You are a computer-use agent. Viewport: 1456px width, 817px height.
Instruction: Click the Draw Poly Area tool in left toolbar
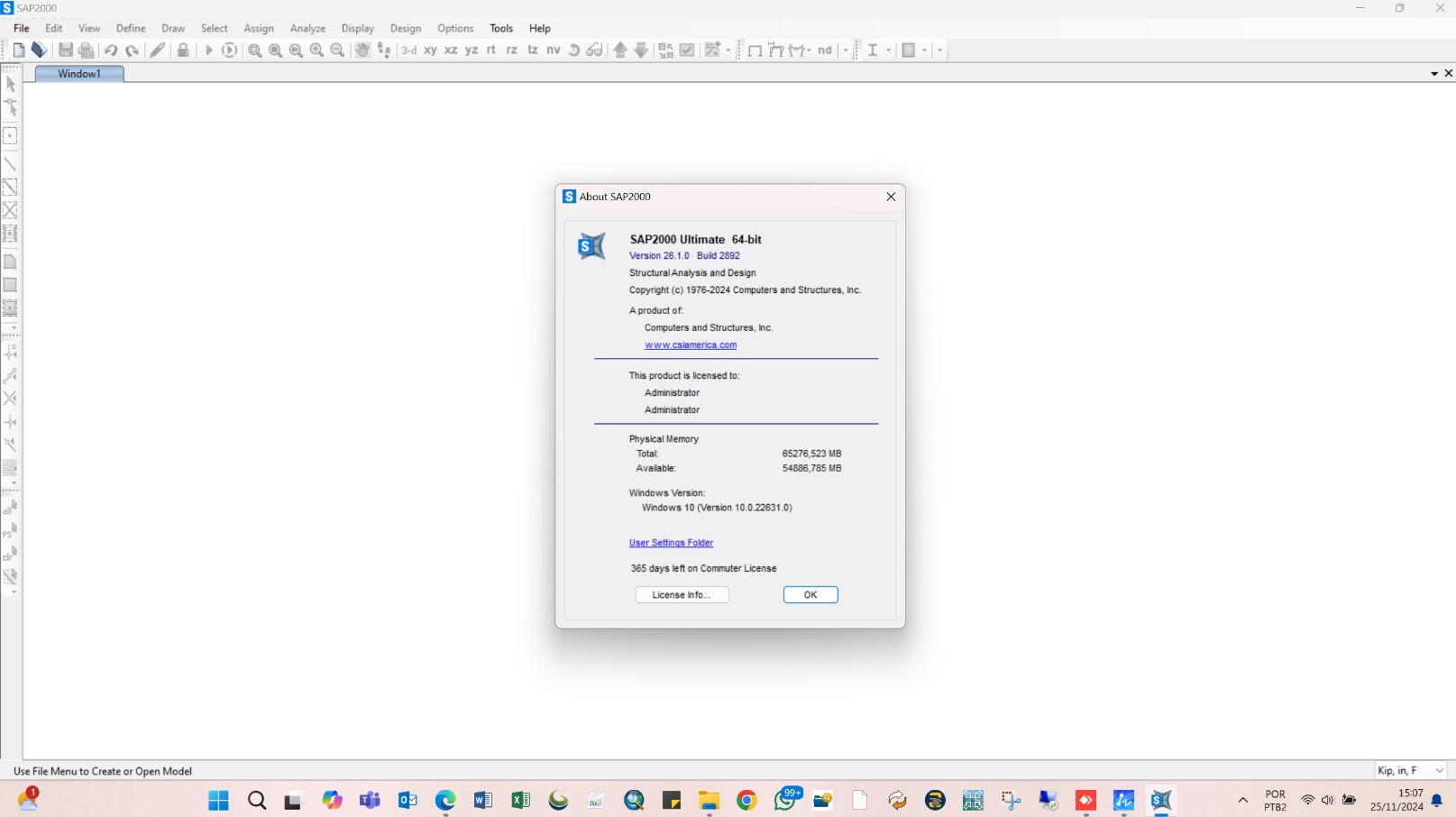[11, 262]
